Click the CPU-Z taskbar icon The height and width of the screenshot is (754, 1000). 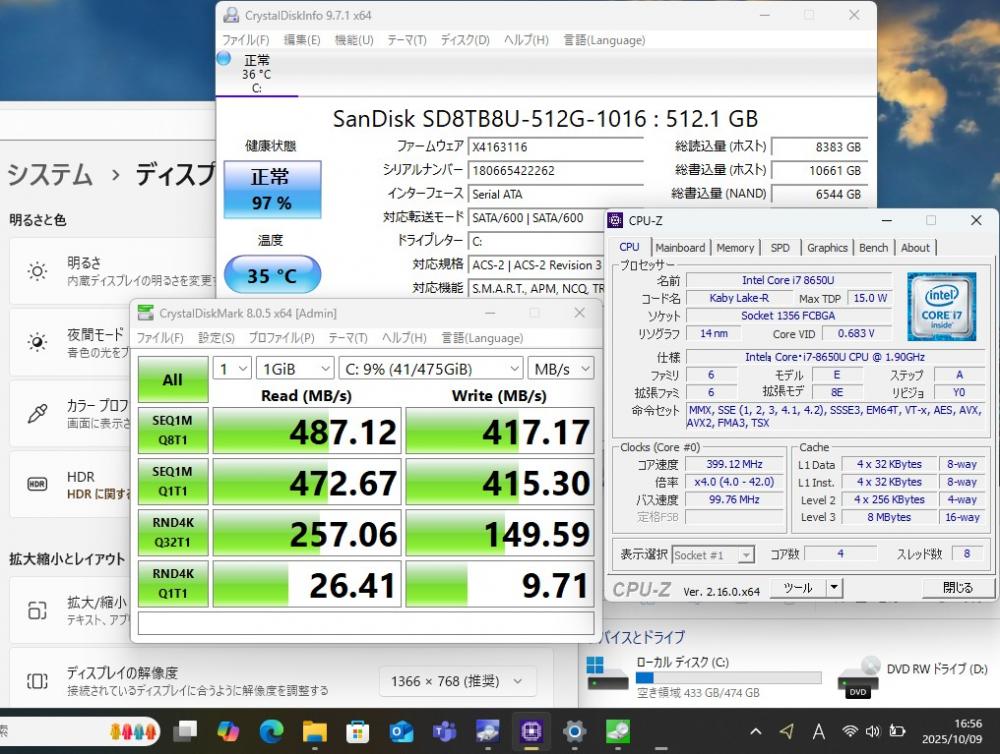coord(531,732)
